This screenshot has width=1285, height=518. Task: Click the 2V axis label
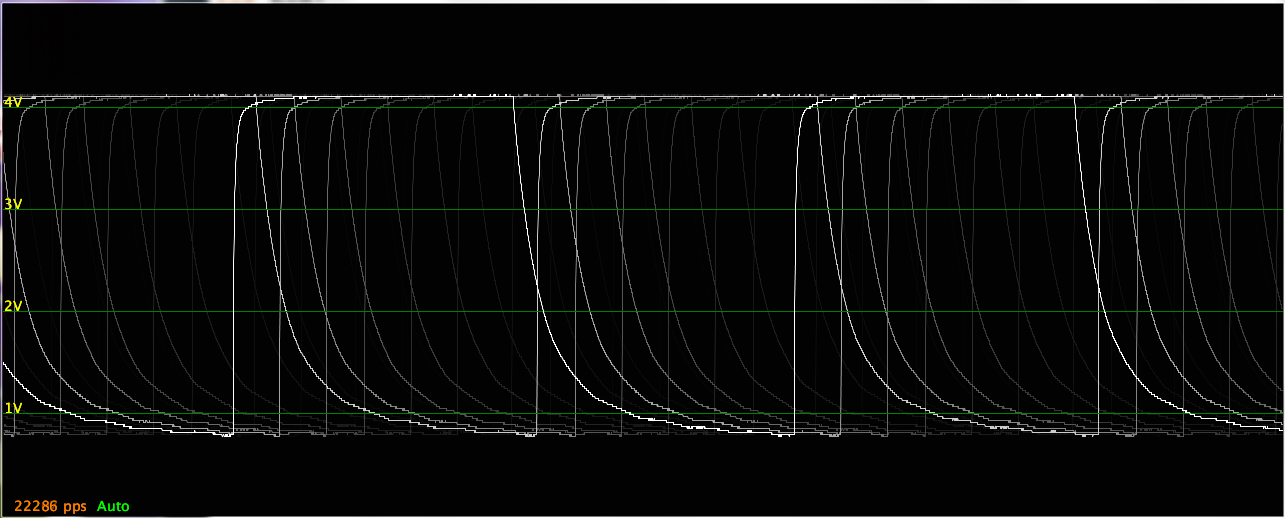[x=13, y=306]
